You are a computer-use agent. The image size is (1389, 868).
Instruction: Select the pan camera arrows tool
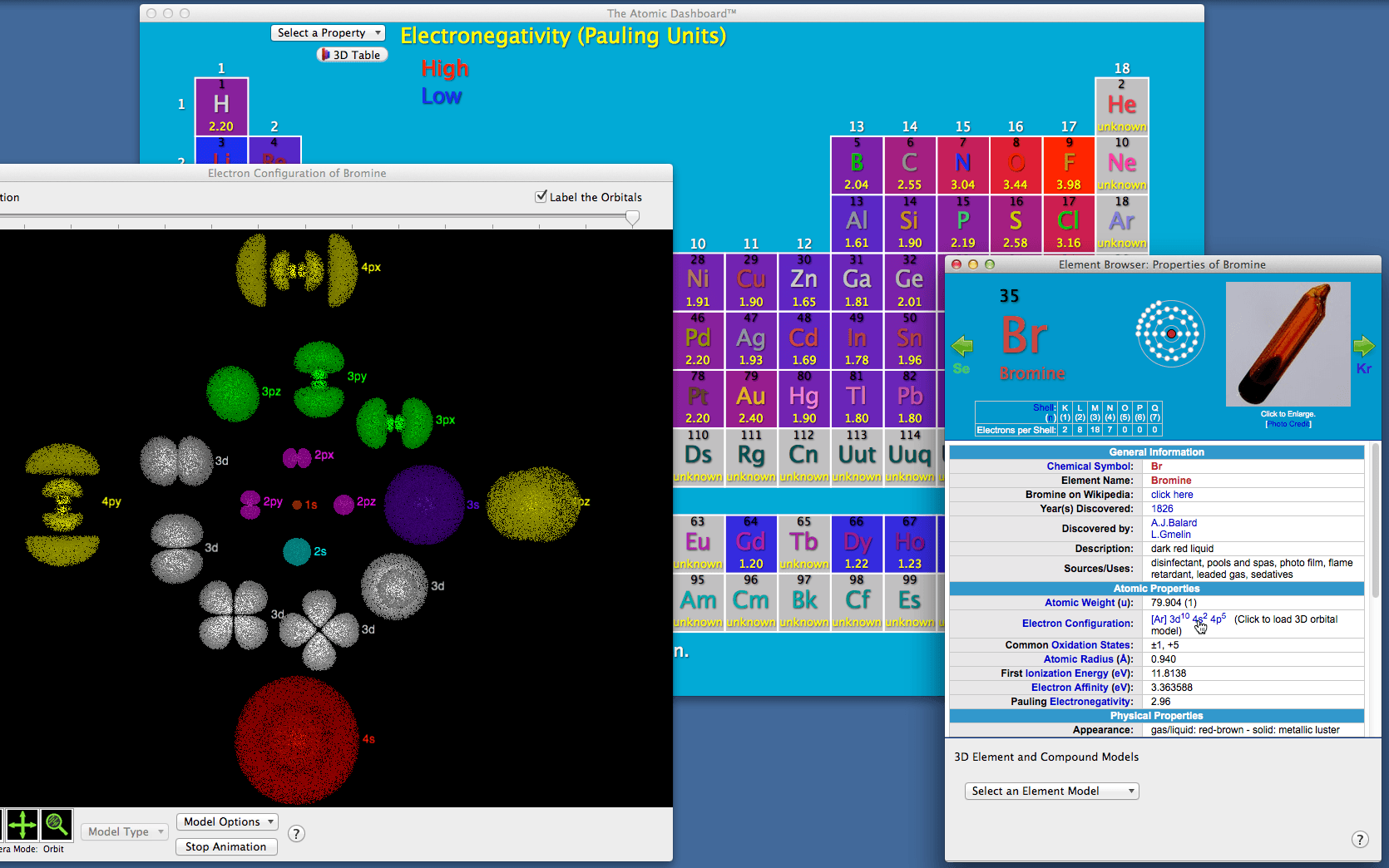(x=22, y=825)
